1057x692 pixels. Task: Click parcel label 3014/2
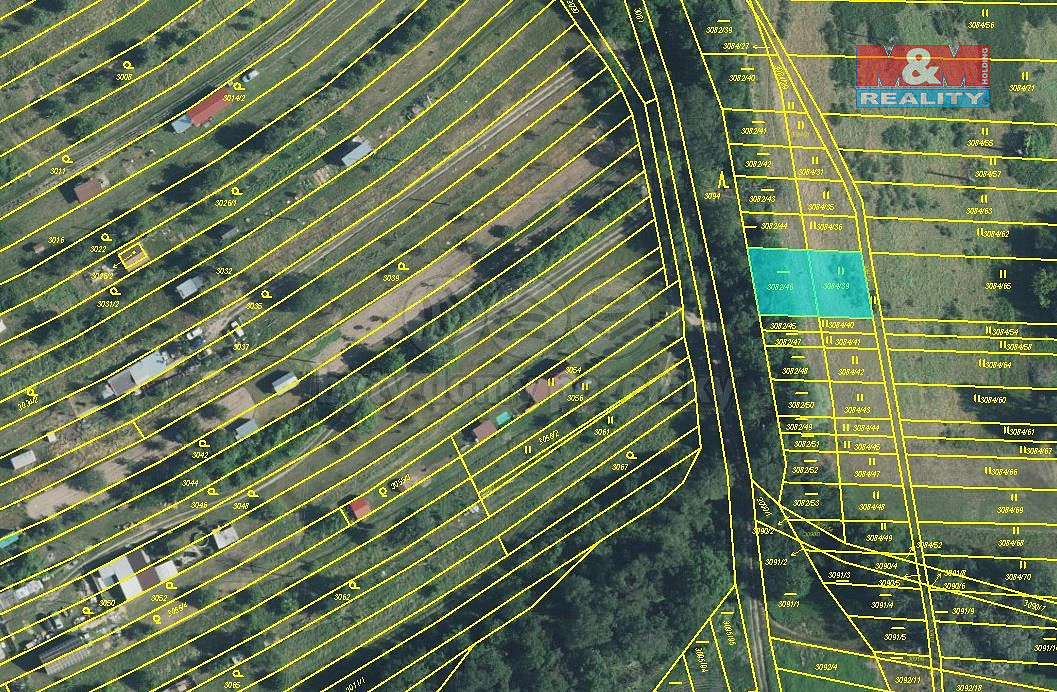(x=234, y=98)
